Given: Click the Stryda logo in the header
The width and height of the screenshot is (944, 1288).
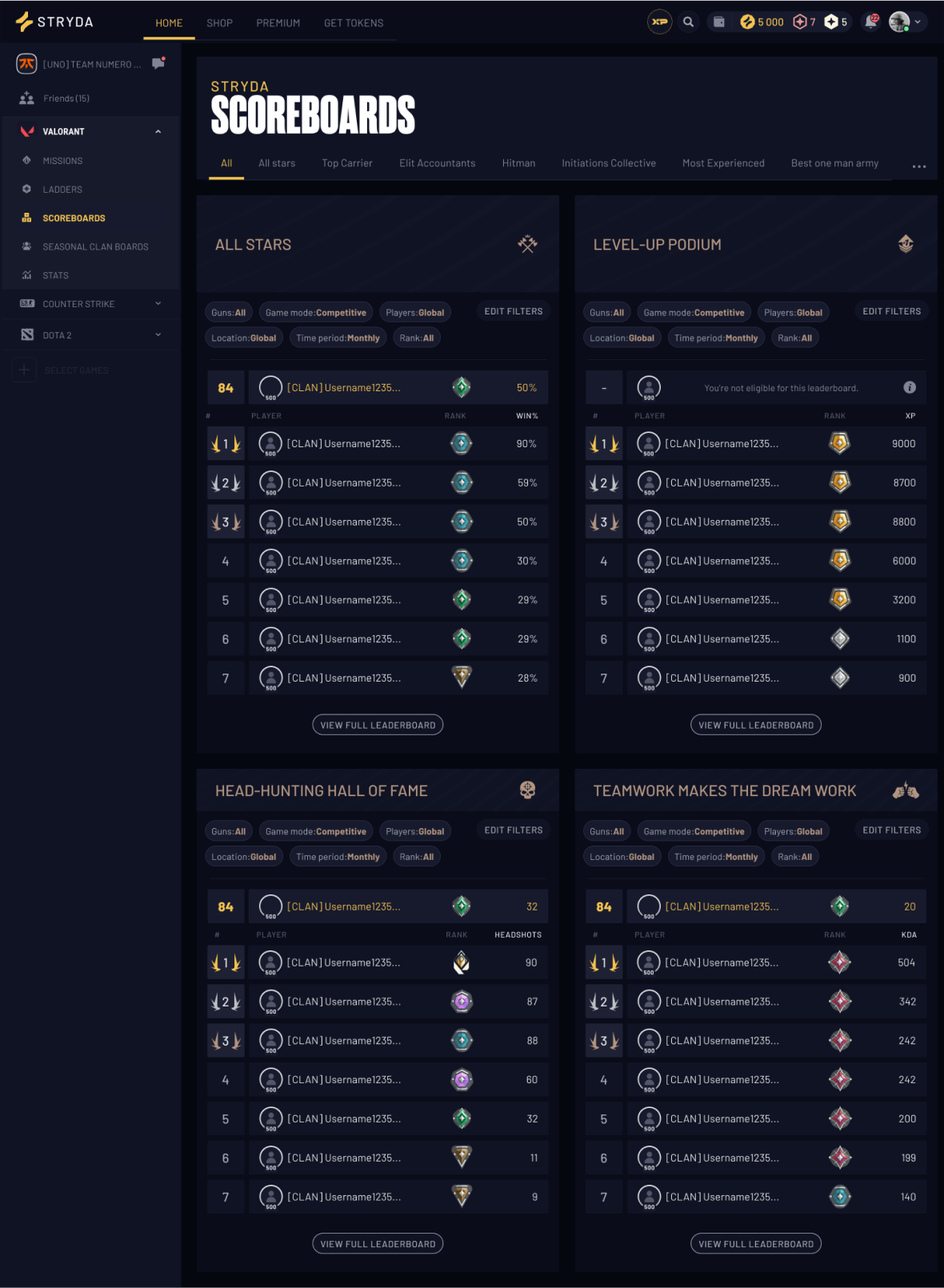Looking at the screenshot, I should pos(54,22).
